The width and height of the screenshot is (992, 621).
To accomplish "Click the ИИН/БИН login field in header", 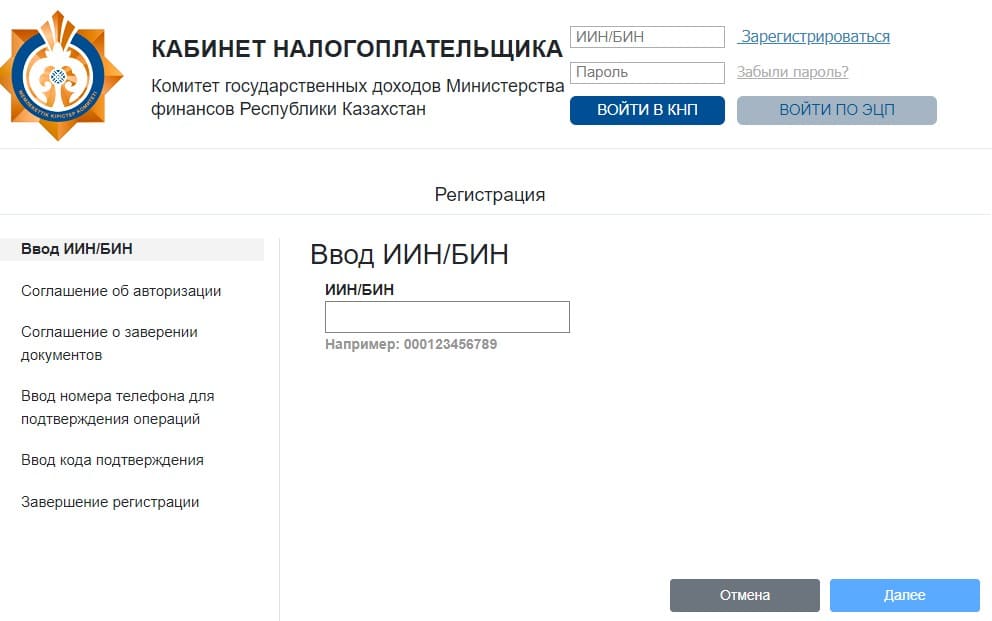I will 647,37.
